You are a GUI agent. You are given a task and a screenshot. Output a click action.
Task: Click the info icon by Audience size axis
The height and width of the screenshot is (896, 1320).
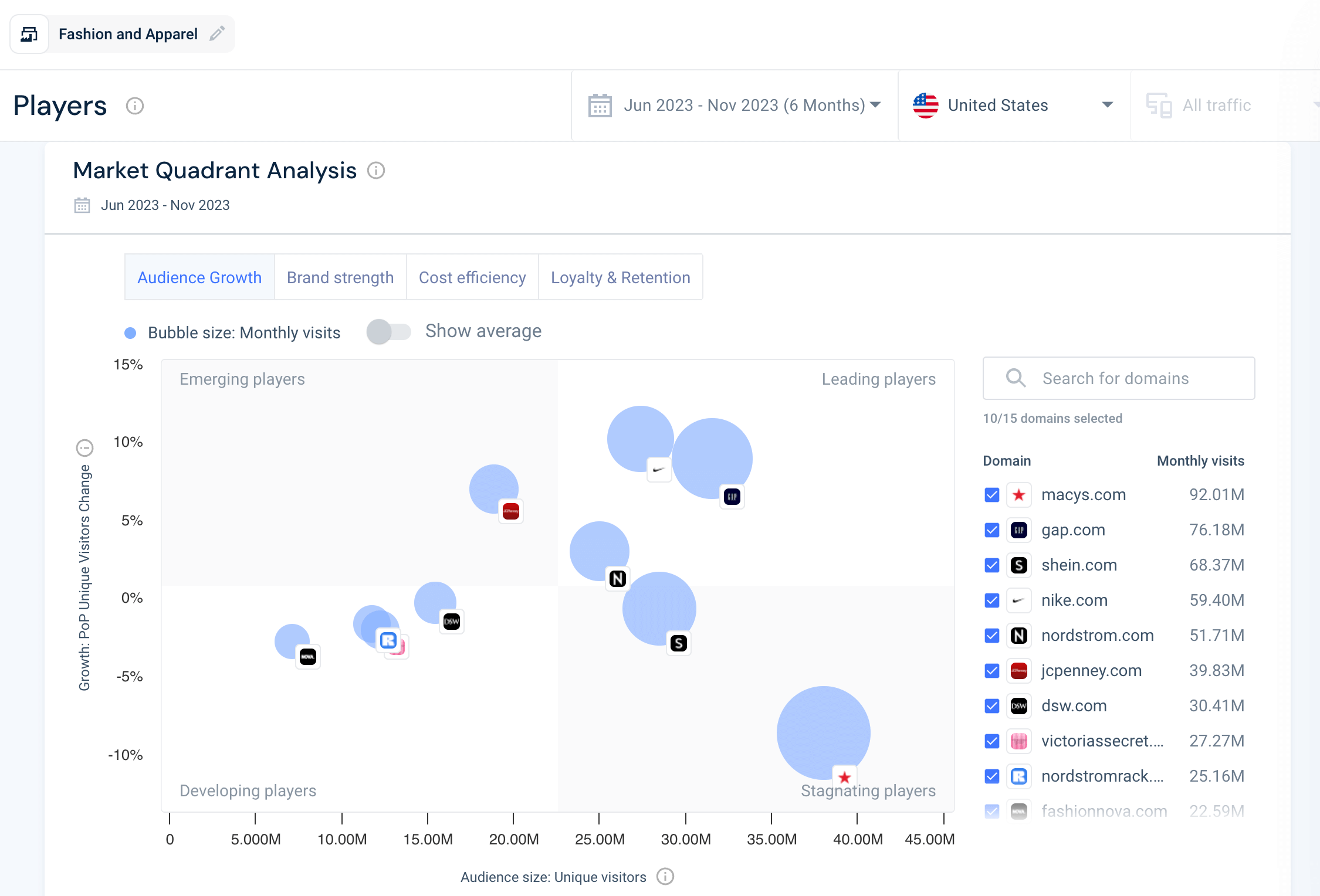point(665,877)
